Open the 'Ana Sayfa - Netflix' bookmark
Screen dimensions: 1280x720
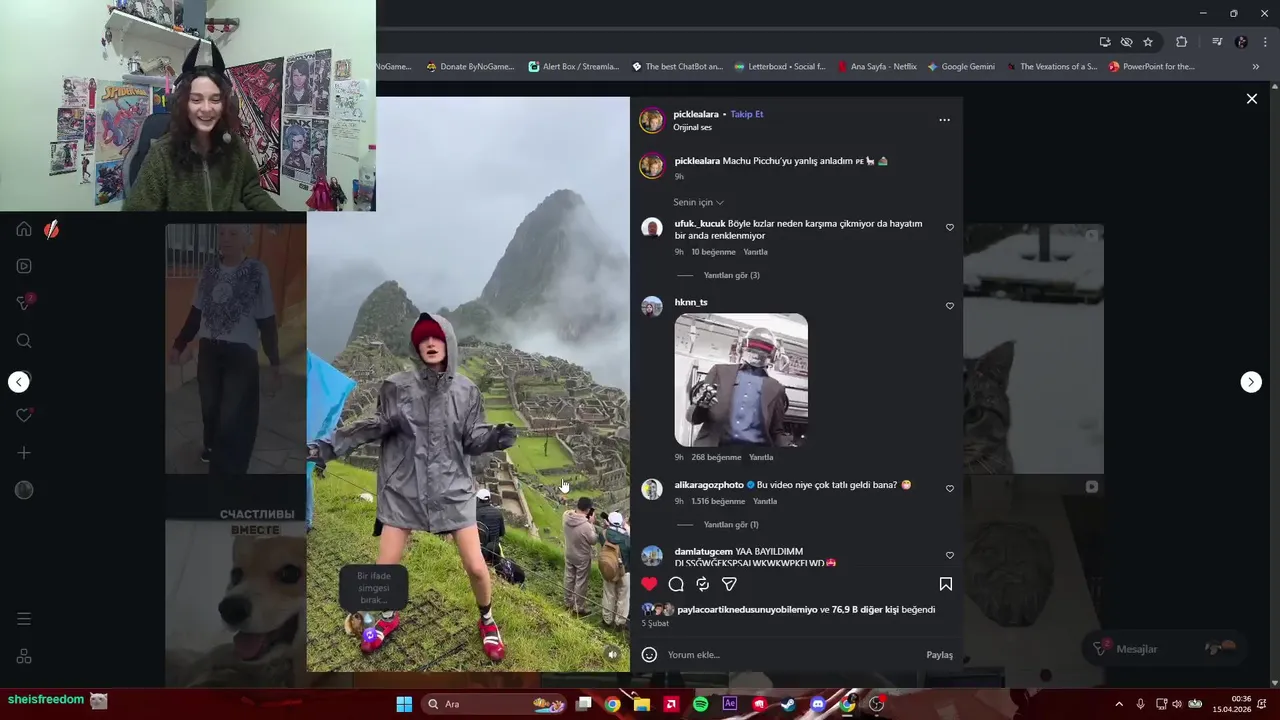pos(877,67)
